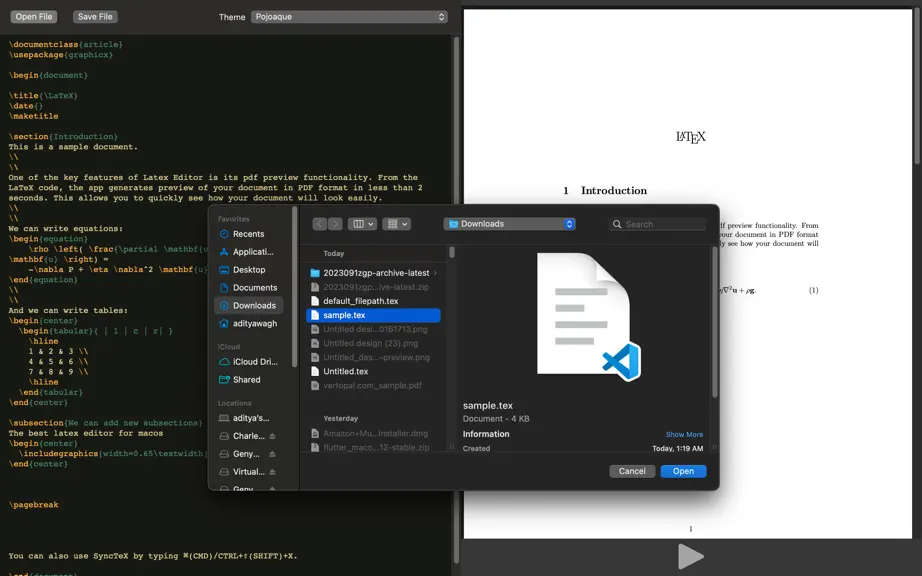Open the grouping options dropdown
Screen dimensions: 922x576
pyautogui.click(x=396, y=224)
